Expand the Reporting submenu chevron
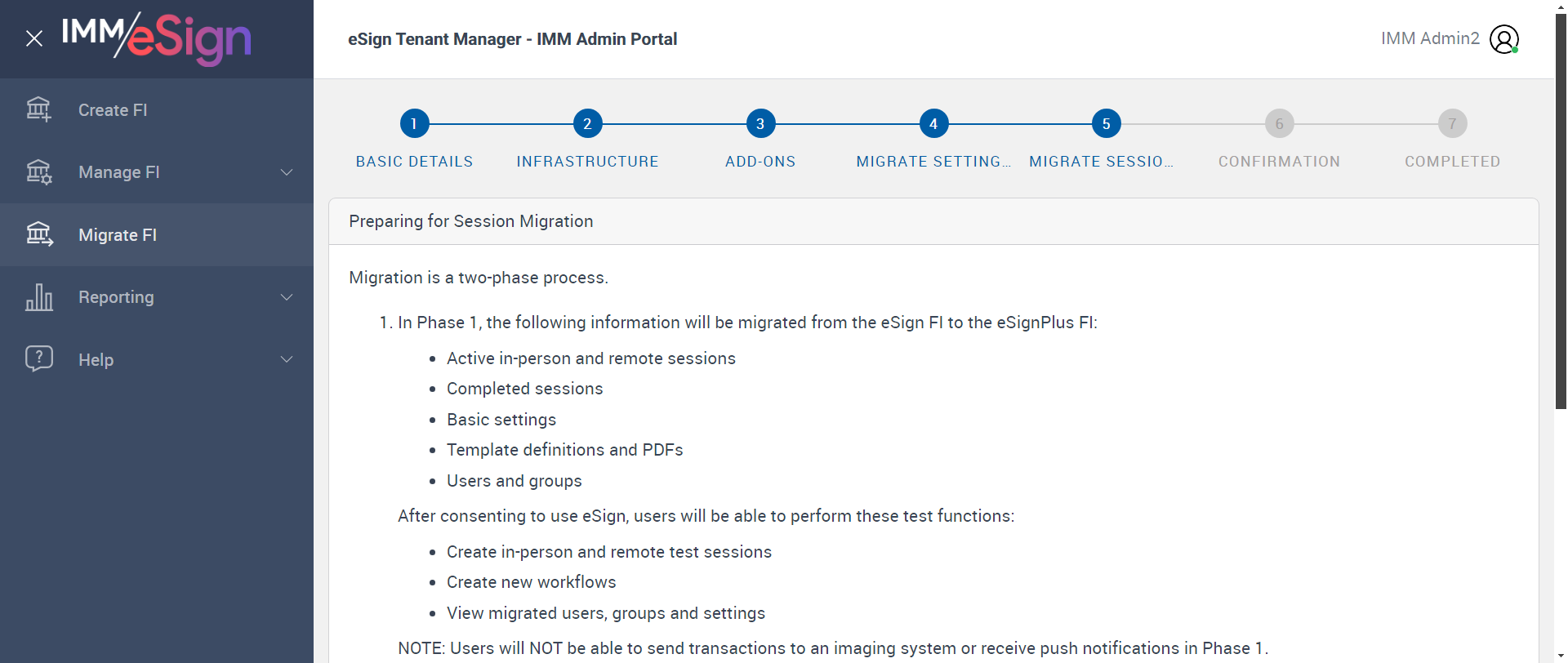 (287, 297)
